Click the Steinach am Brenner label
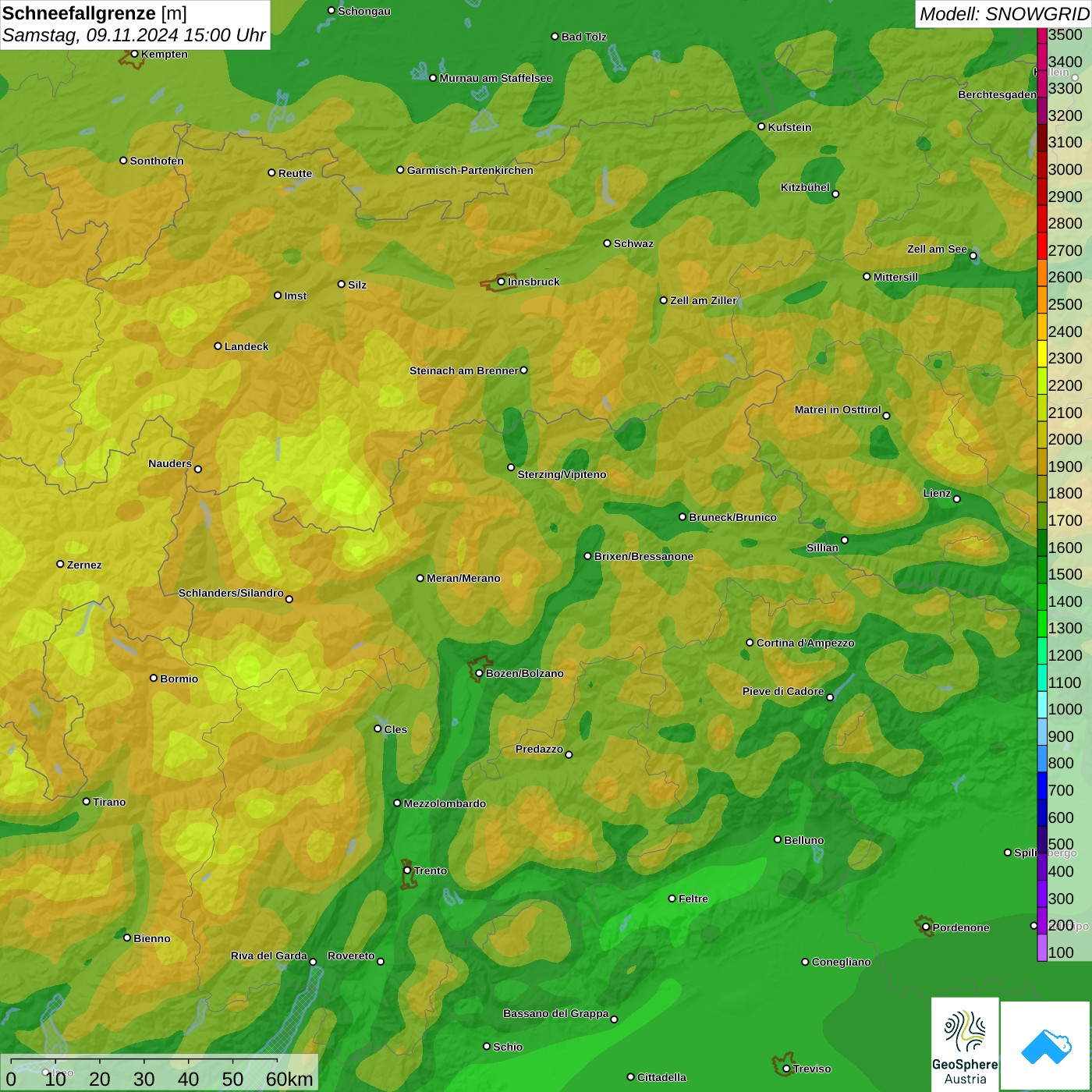 coord(463,370)
